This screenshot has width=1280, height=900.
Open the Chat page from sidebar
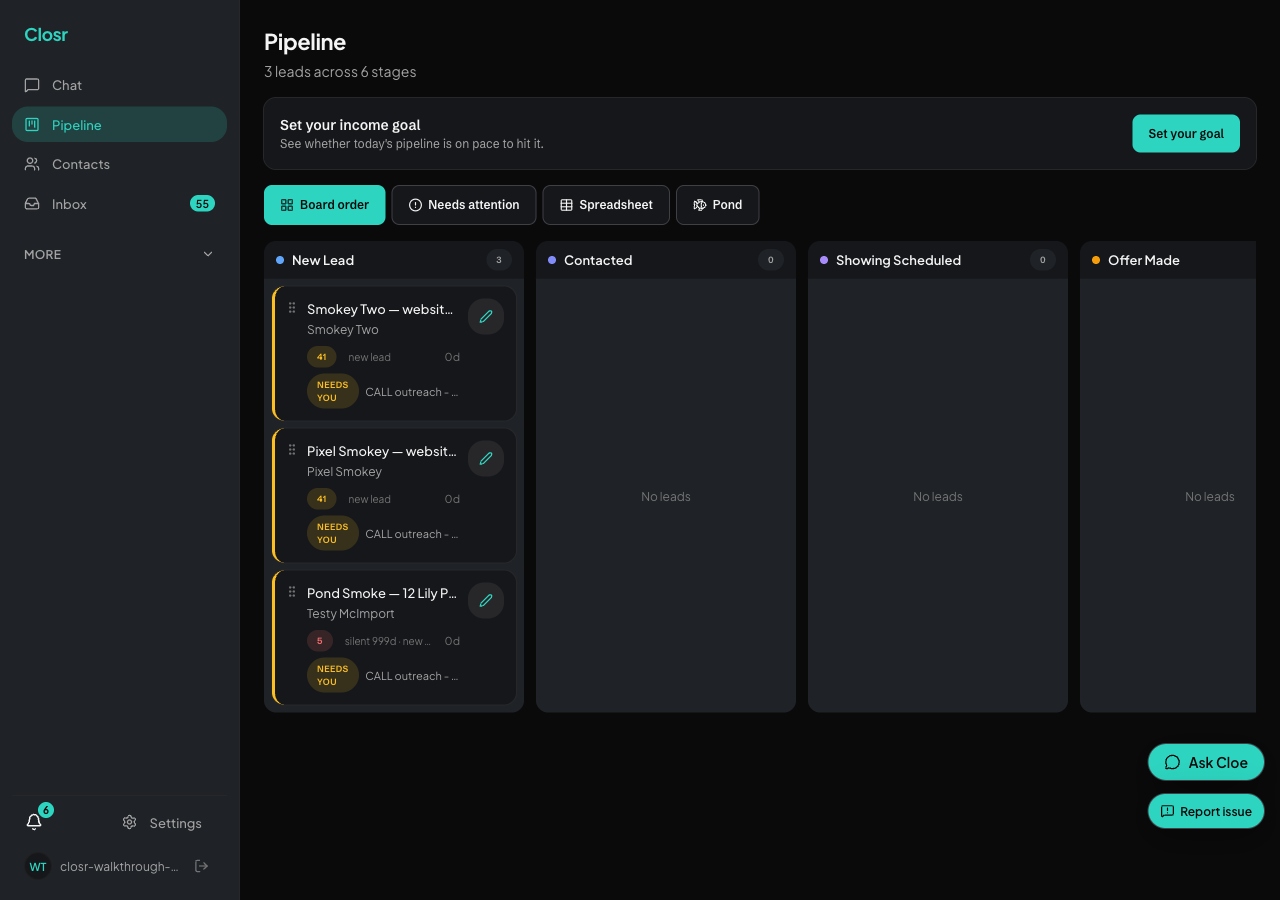[x=119, y=85]
